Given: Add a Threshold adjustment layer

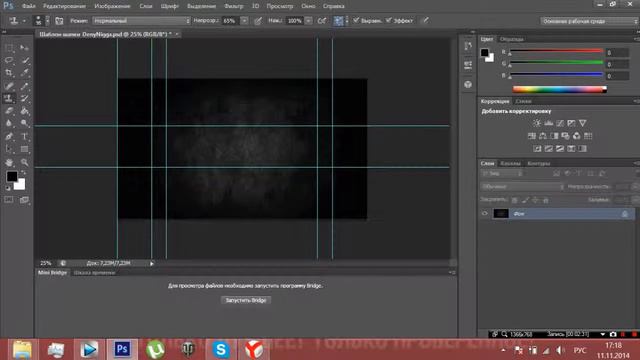Looking at the screenshot, I should 560,149.
